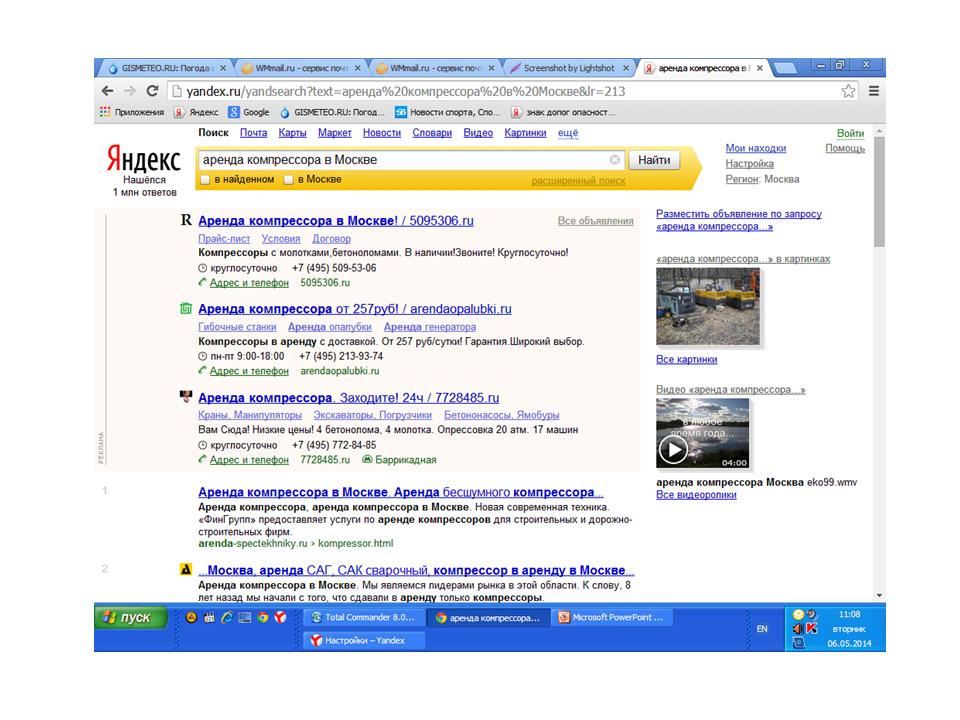
Task: Reload the page with the refresh icon
Action: point(152,91)
